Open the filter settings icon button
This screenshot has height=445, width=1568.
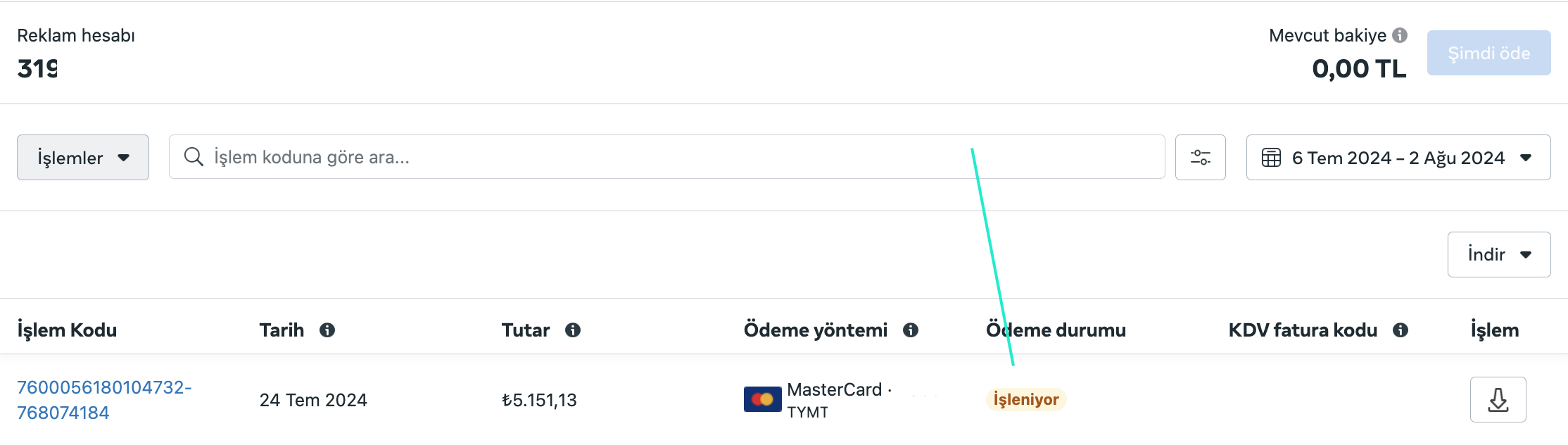[x=1201, y=157]
